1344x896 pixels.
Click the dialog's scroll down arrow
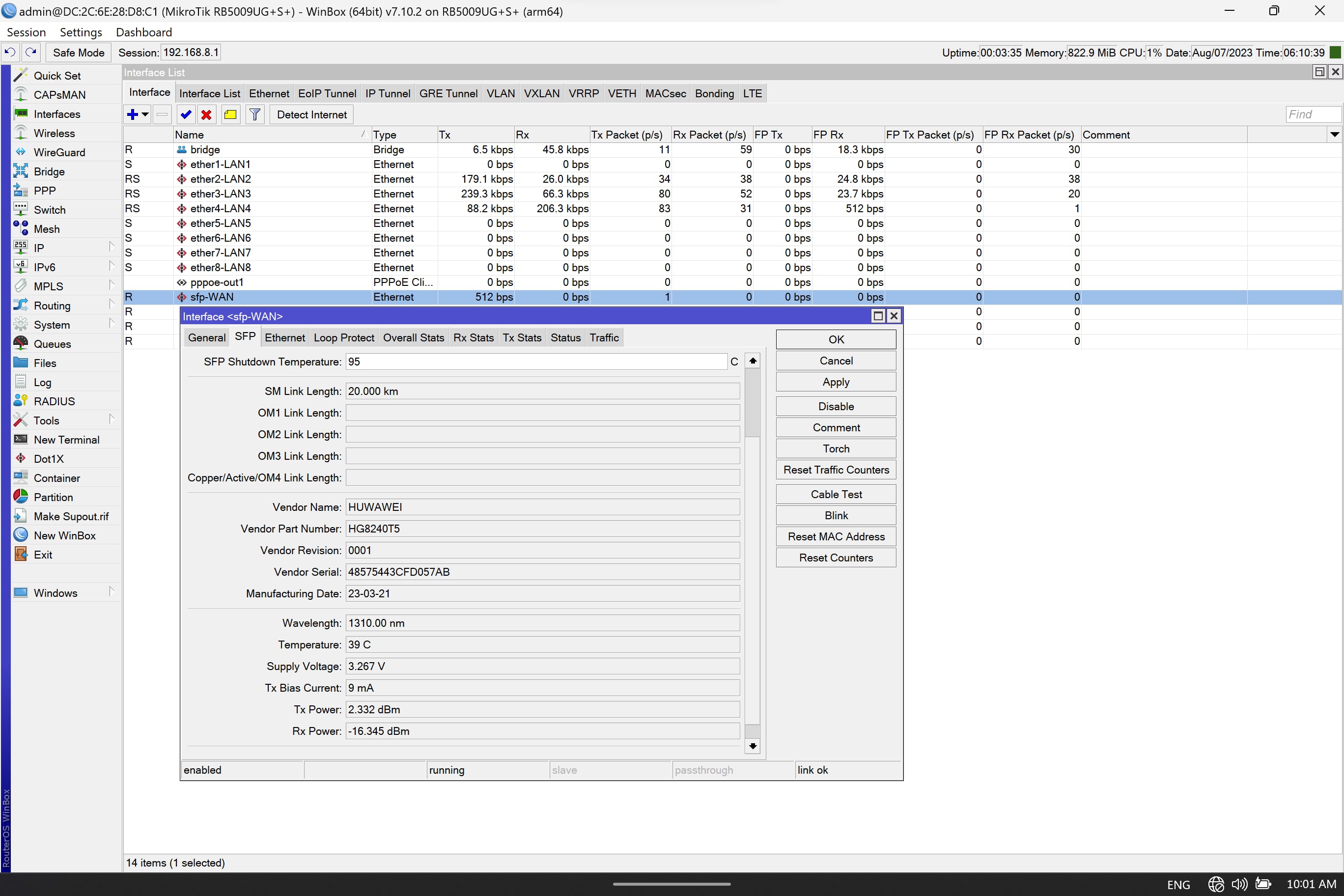[753, 746]
